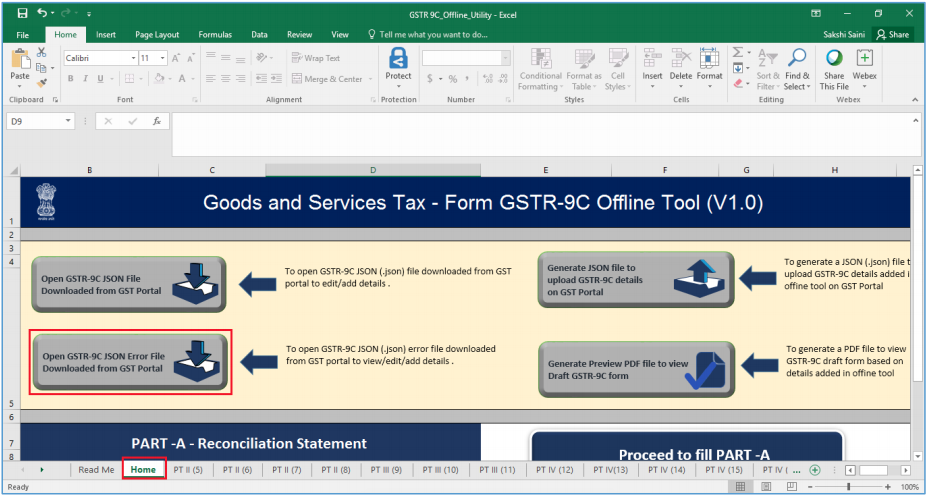Click column D header
Screen dimensions: 928x495
(373, 170)
